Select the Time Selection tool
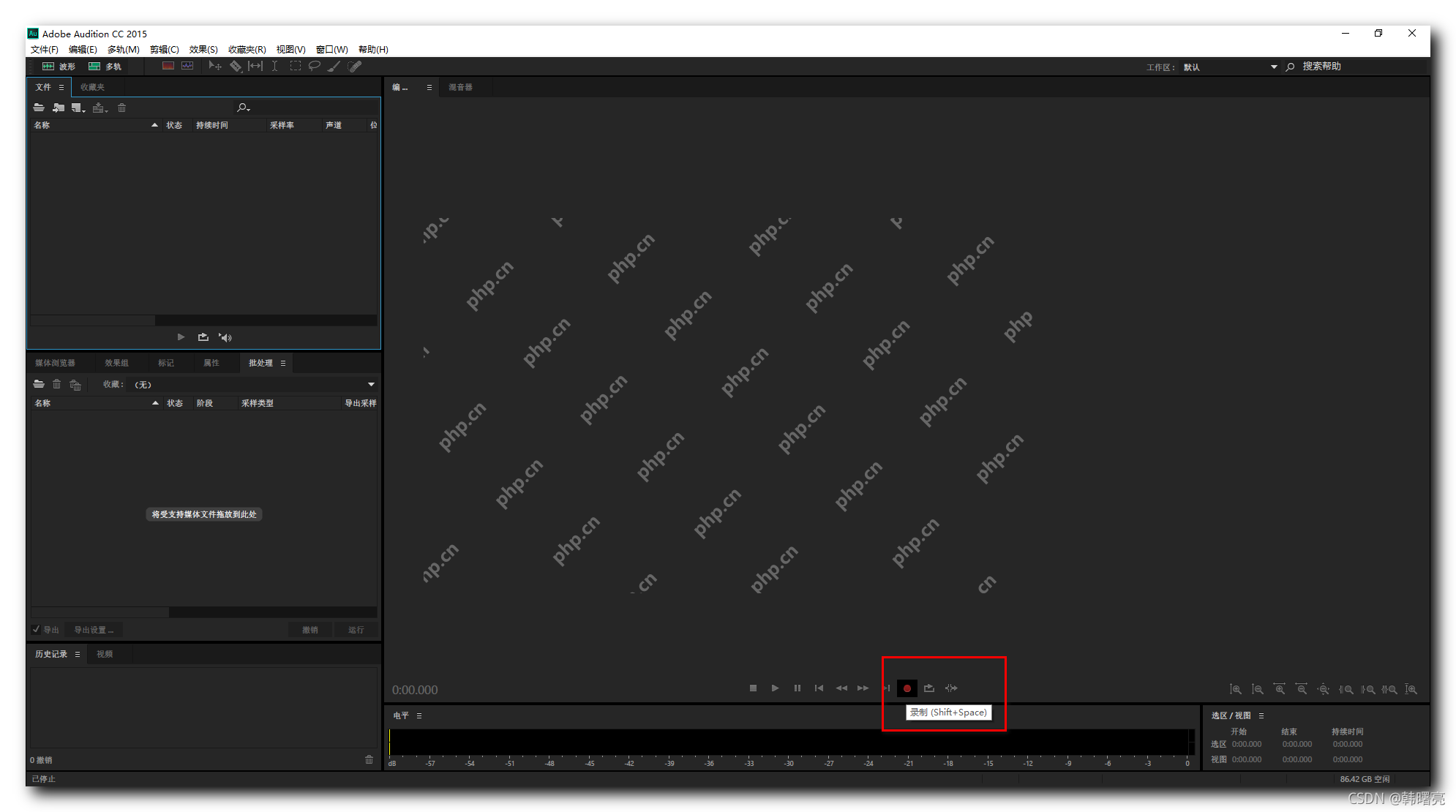This screenshot has height=812, width=1456. coord(274,66)
